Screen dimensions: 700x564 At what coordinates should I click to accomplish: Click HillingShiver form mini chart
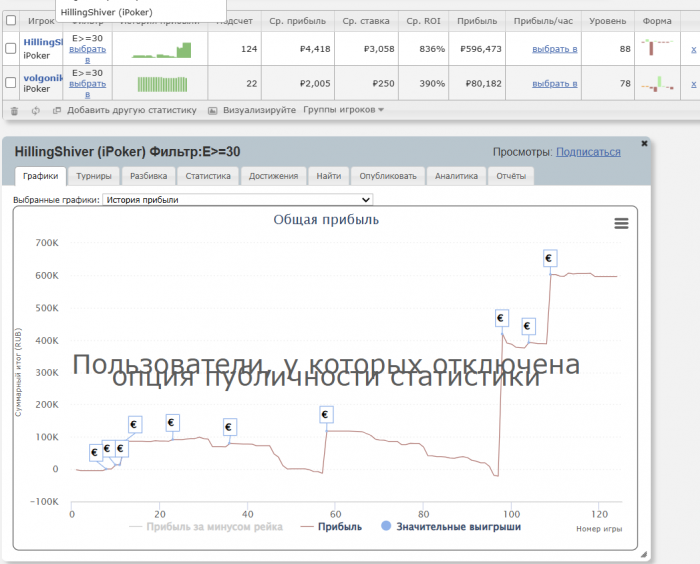click(657, 47)
